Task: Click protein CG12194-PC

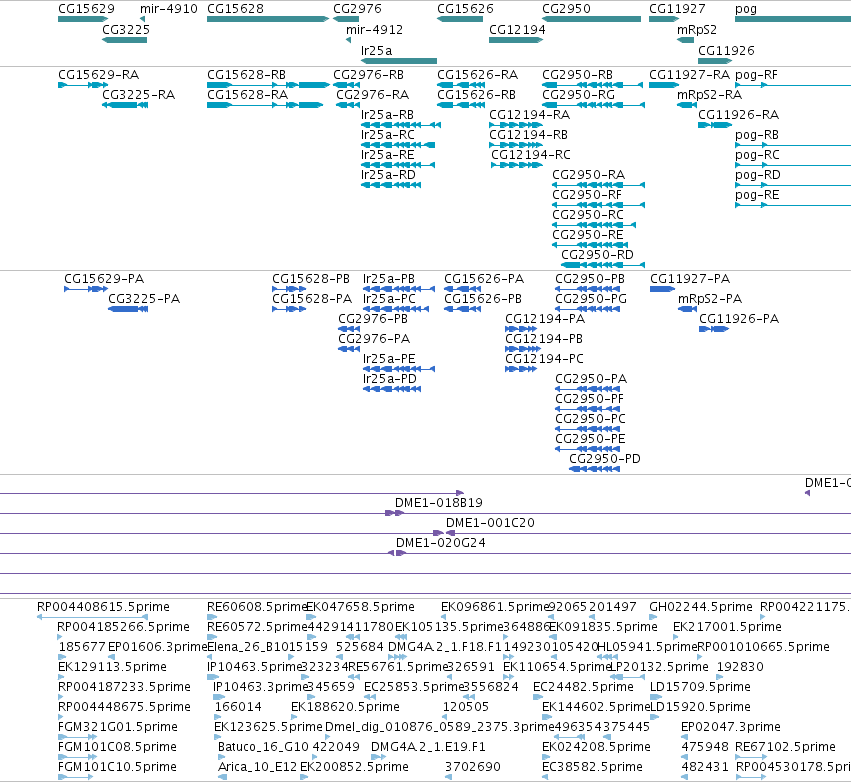Action: [x=544, y=358]
